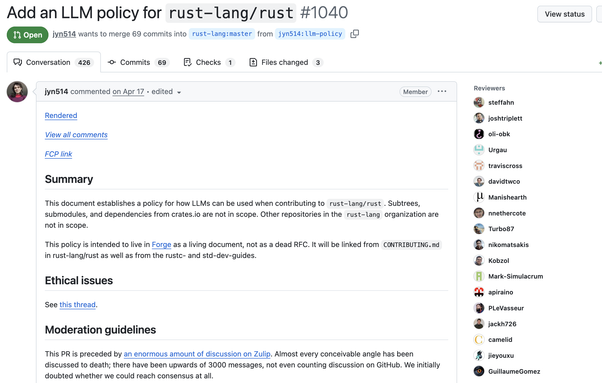Image resolution: width=602 pixels, height=383 pixels.
Task: Click Mark-Simulacrum's reviewer avatar
Action: click(479, 276)
